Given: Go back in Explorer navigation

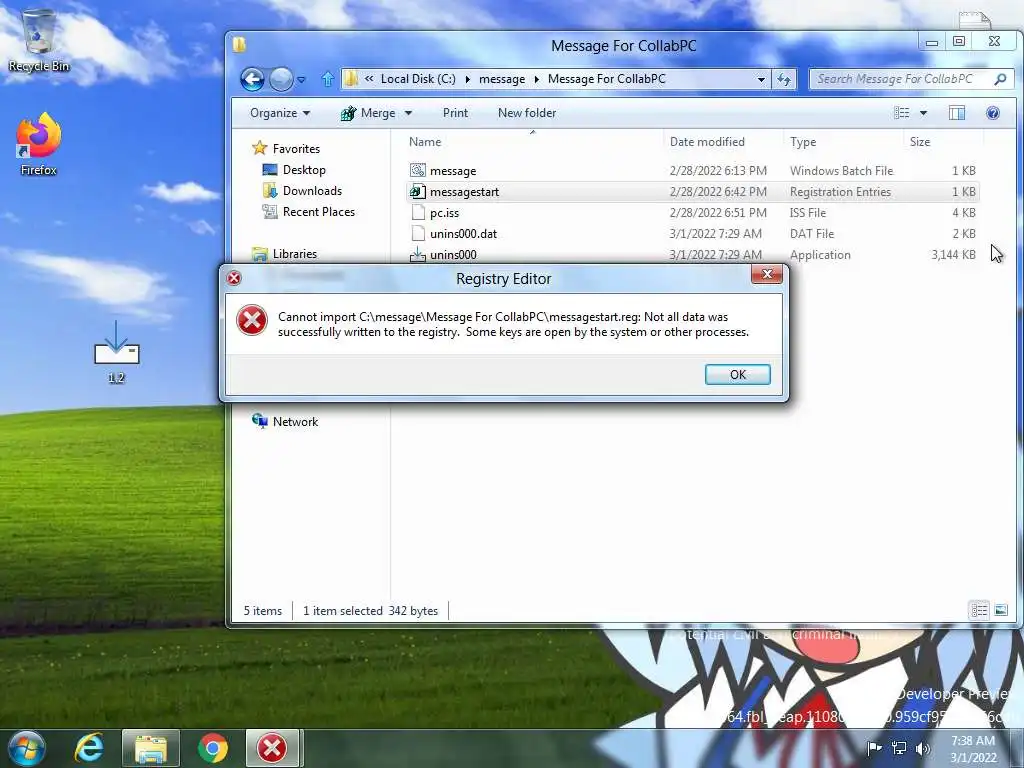Looking at the screenshot, I should pyautogui.click(x=252, y=79).
